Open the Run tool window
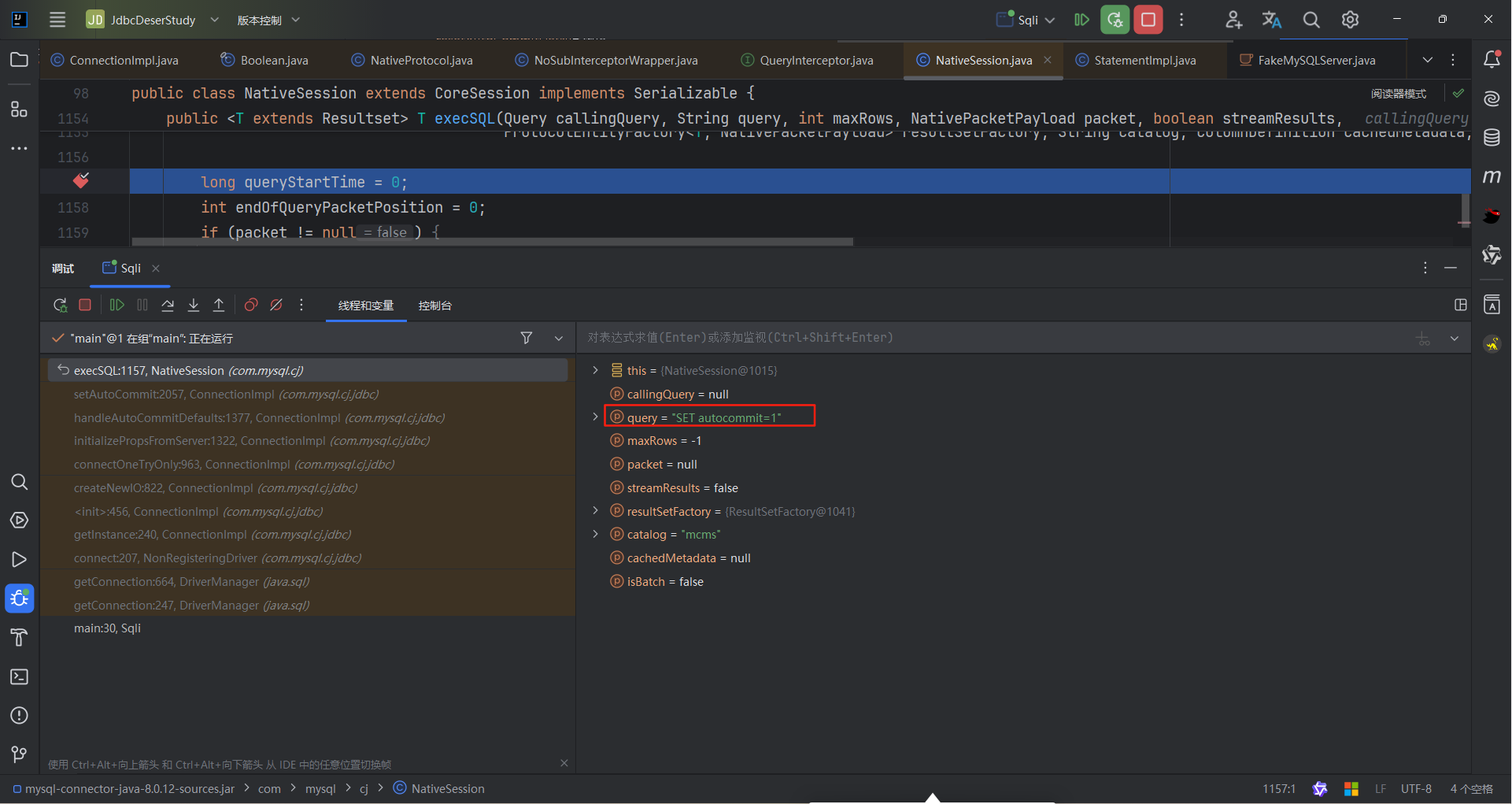1512x804 pixels. click(x=19, y=560)
